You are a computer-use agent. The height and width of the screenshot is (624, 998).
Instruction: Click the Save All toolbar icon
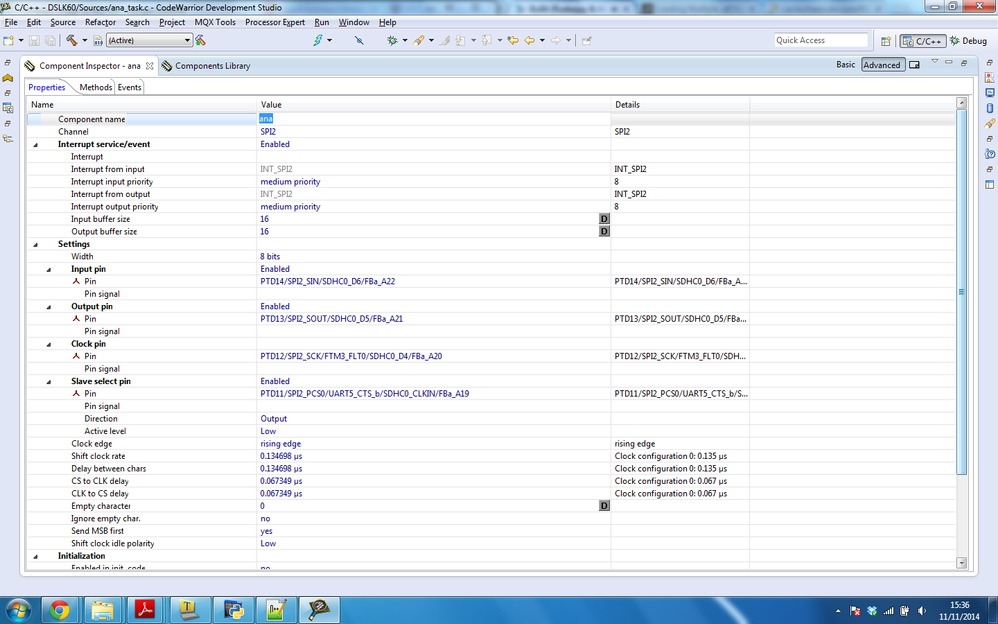pos(50,40)
